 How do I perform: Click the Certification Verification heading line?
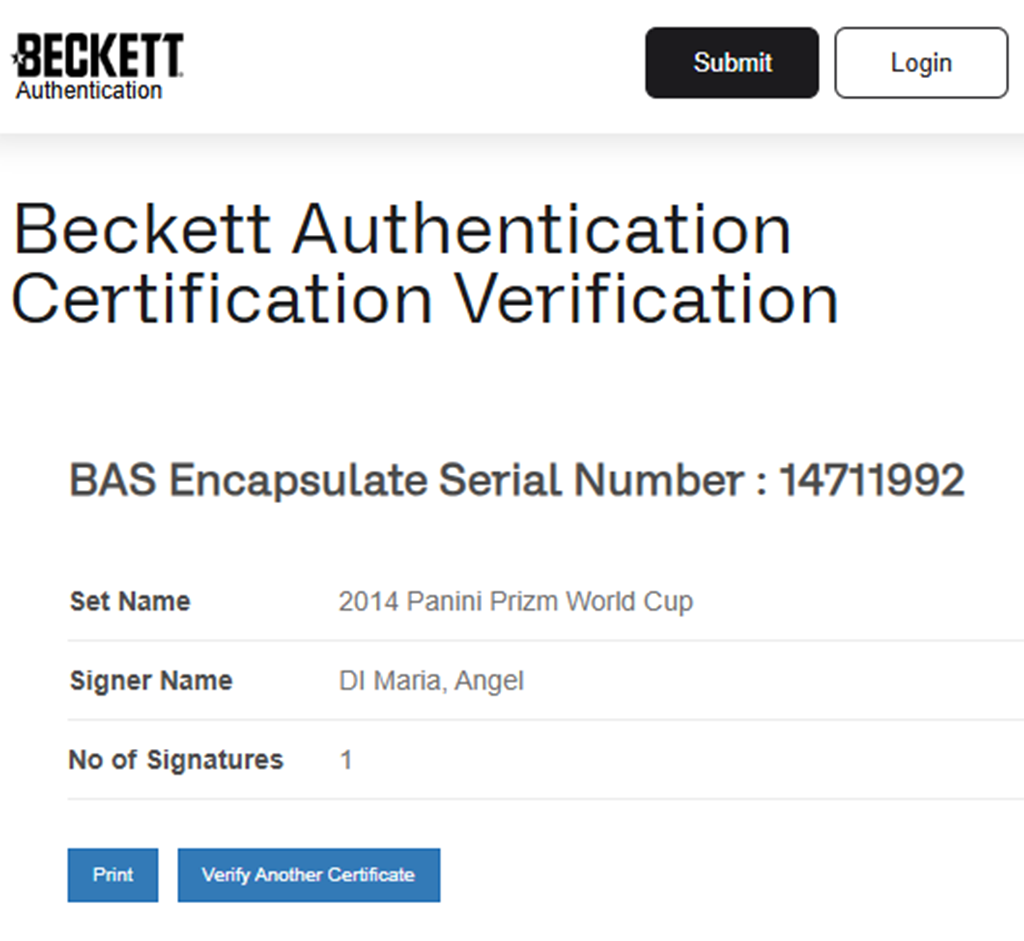(x=425, y=298)
